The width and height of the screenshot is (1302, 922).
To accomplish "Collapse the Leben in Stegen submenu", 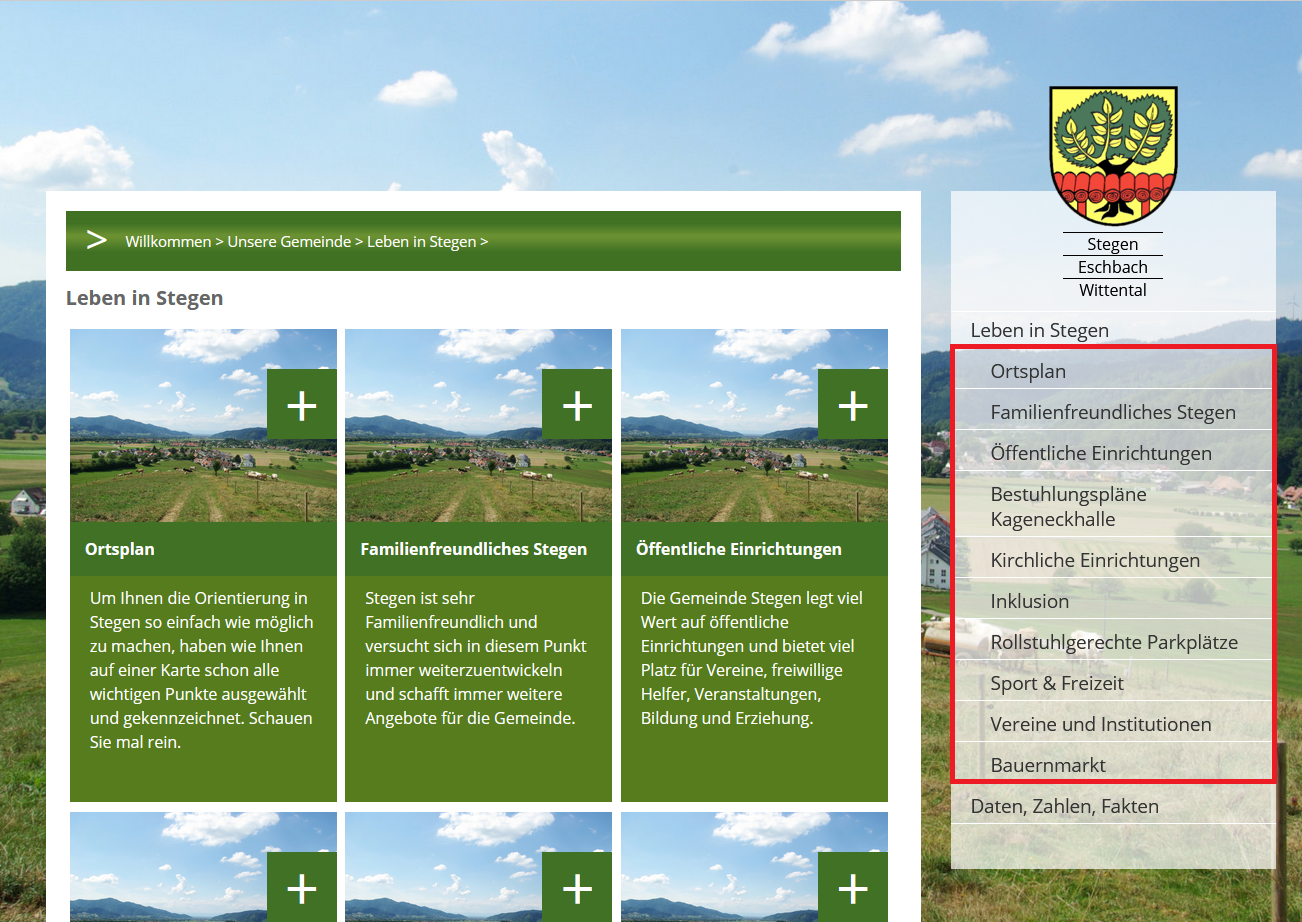I will click(1040, 330).
